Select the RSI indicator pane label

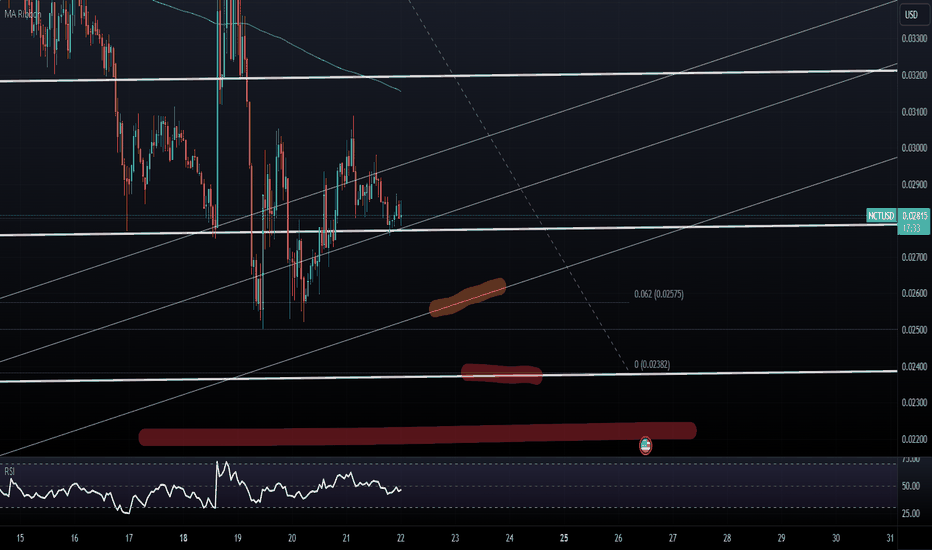click(10, 472)
